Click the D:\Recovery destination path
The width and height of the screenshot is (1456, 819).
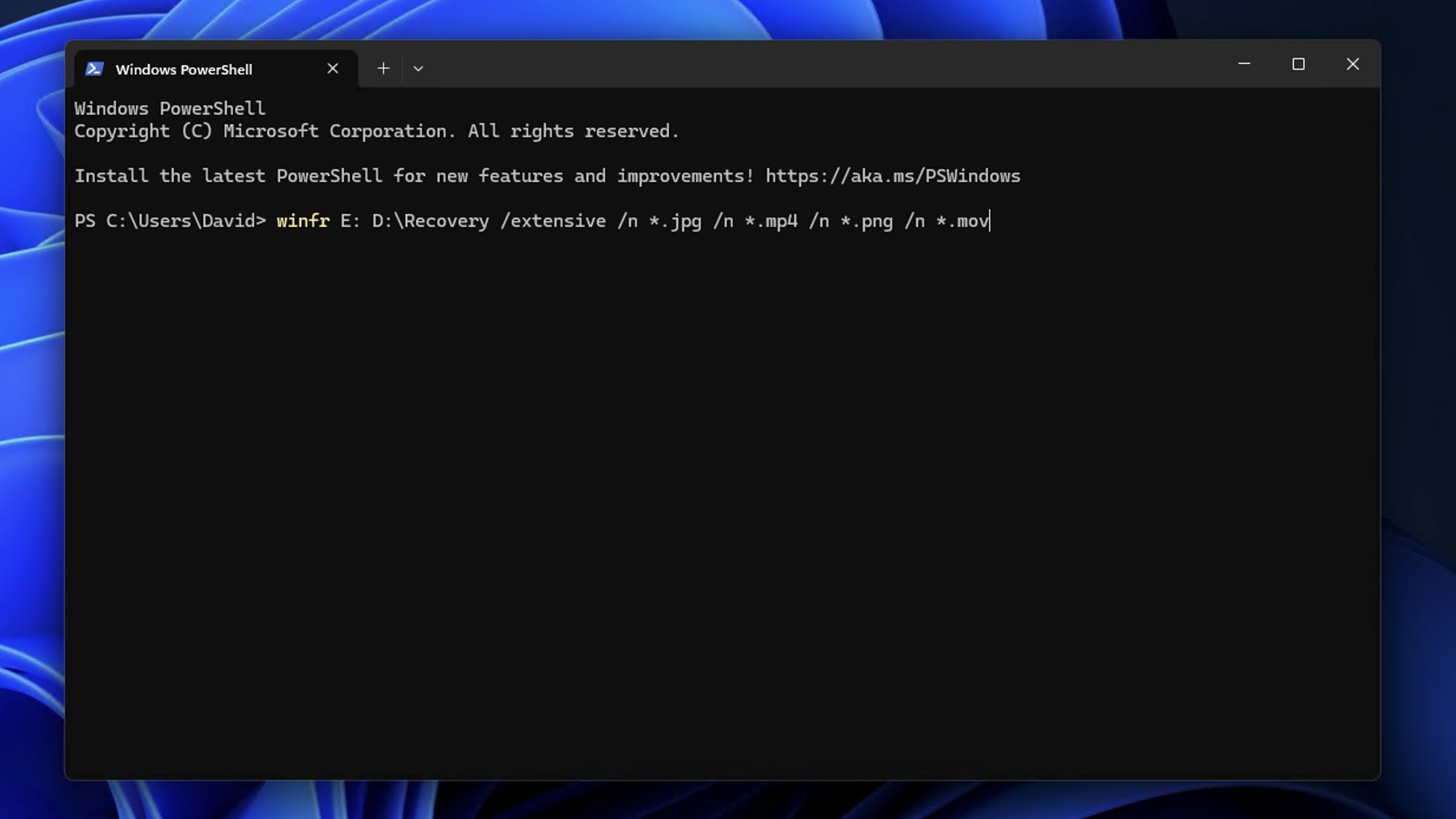pos(430,221)
